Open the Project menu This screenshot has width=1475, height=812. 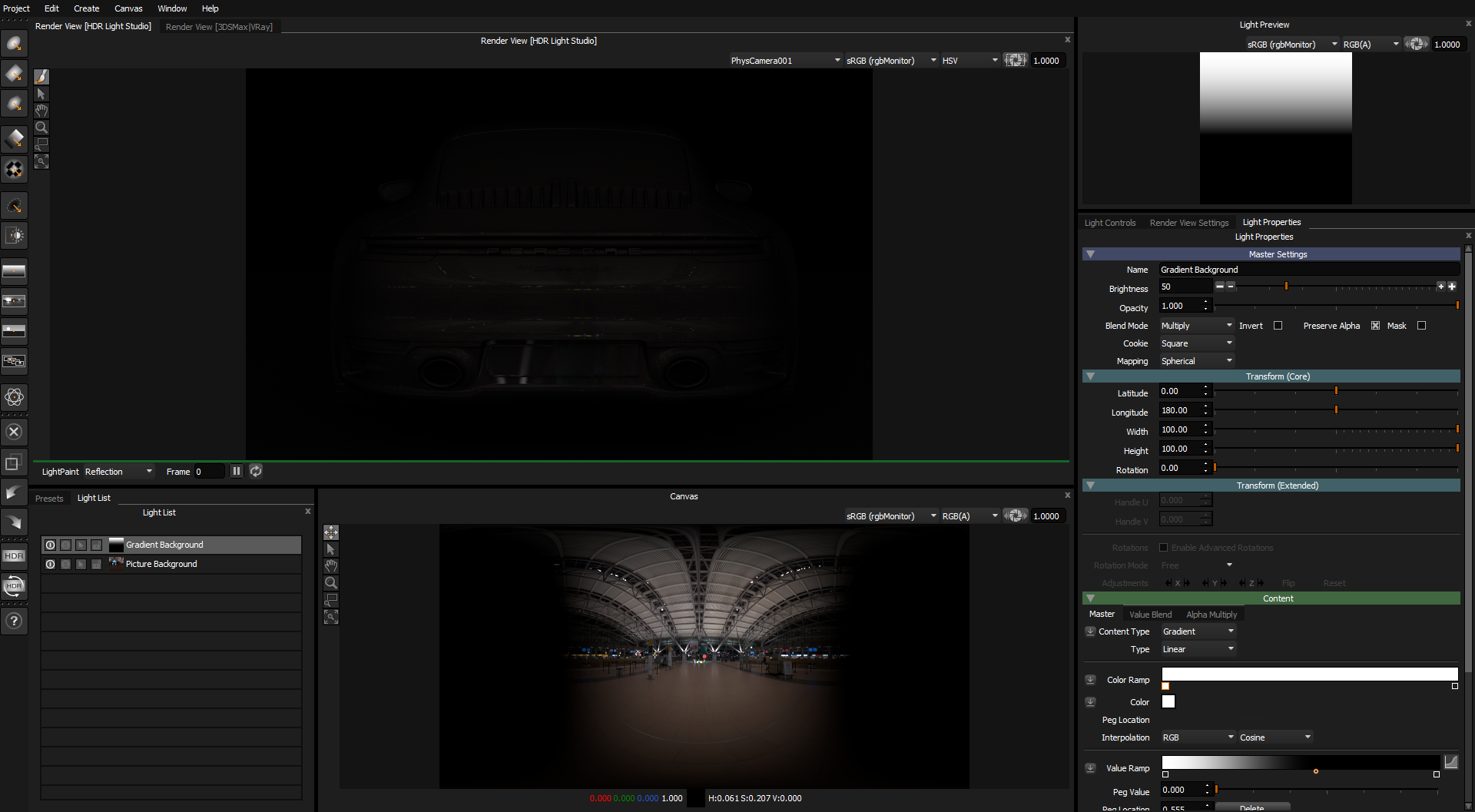tap(16, 8)
